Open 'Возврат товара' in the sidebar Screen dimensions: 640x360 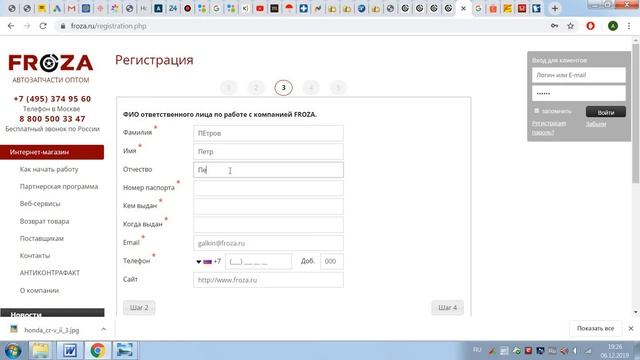click(x=44, y=221)
